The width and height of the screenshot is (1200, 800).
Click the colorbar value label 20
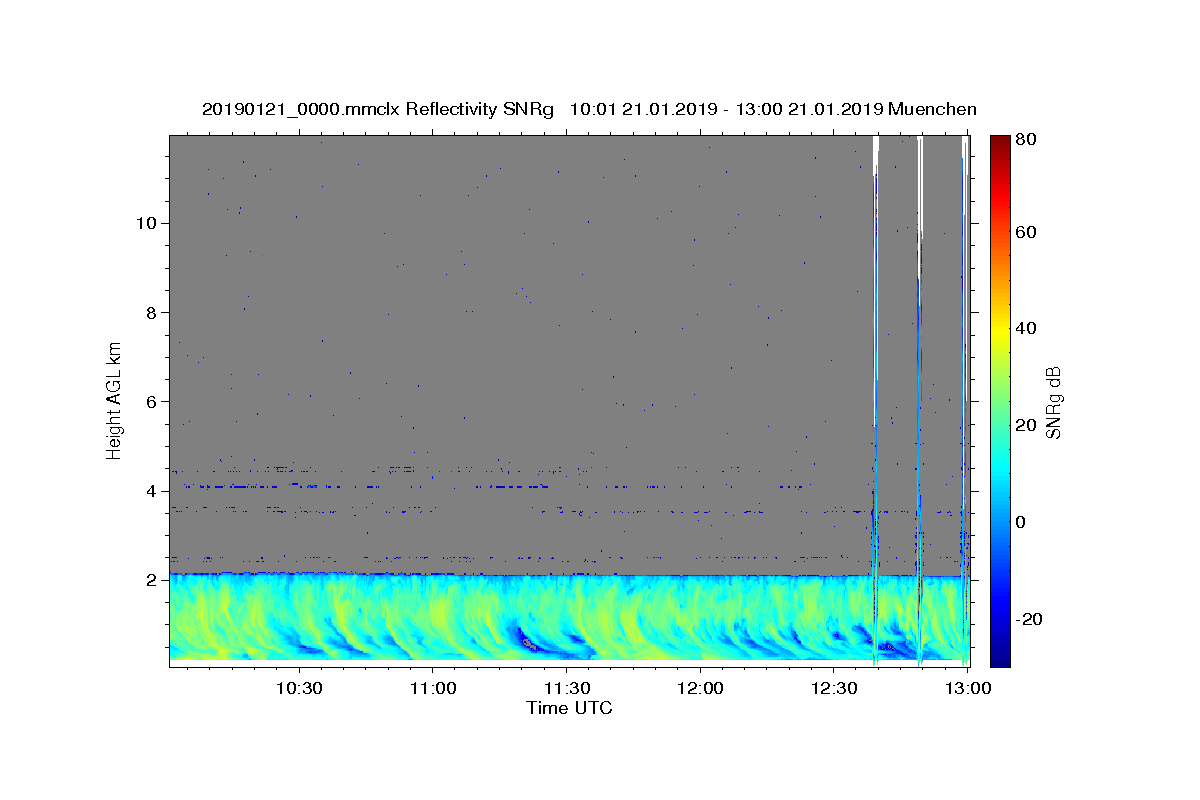1026,425
